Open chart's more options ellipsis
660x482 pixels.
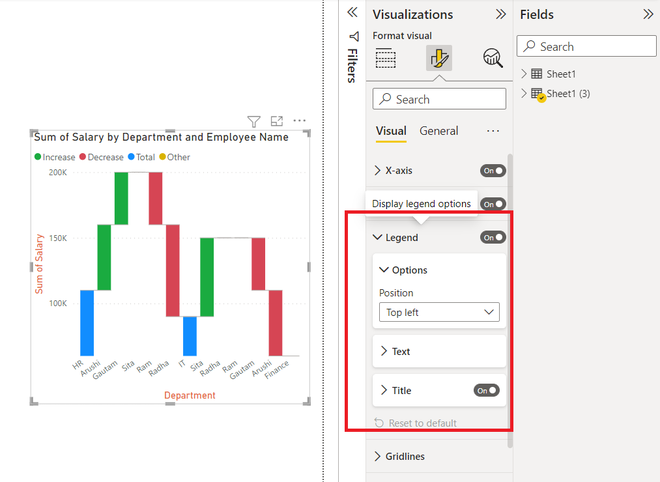click(x=299, y=121)
